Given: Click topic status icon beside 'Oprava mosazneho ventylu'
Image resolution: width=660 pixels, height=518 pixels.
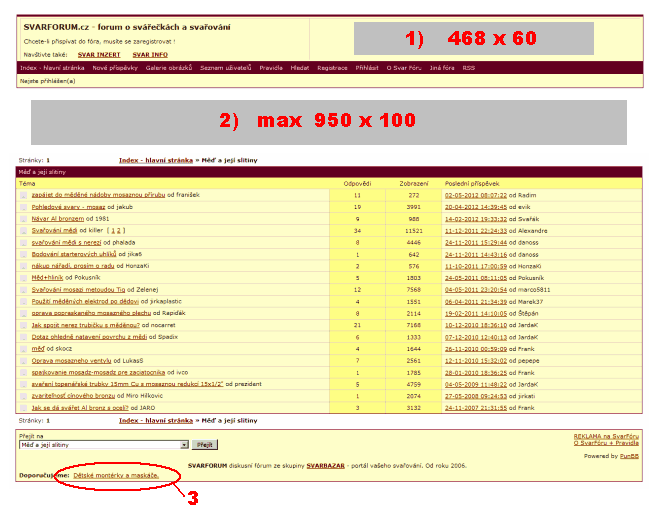Looking at the screenshot, I should (24, 361).
